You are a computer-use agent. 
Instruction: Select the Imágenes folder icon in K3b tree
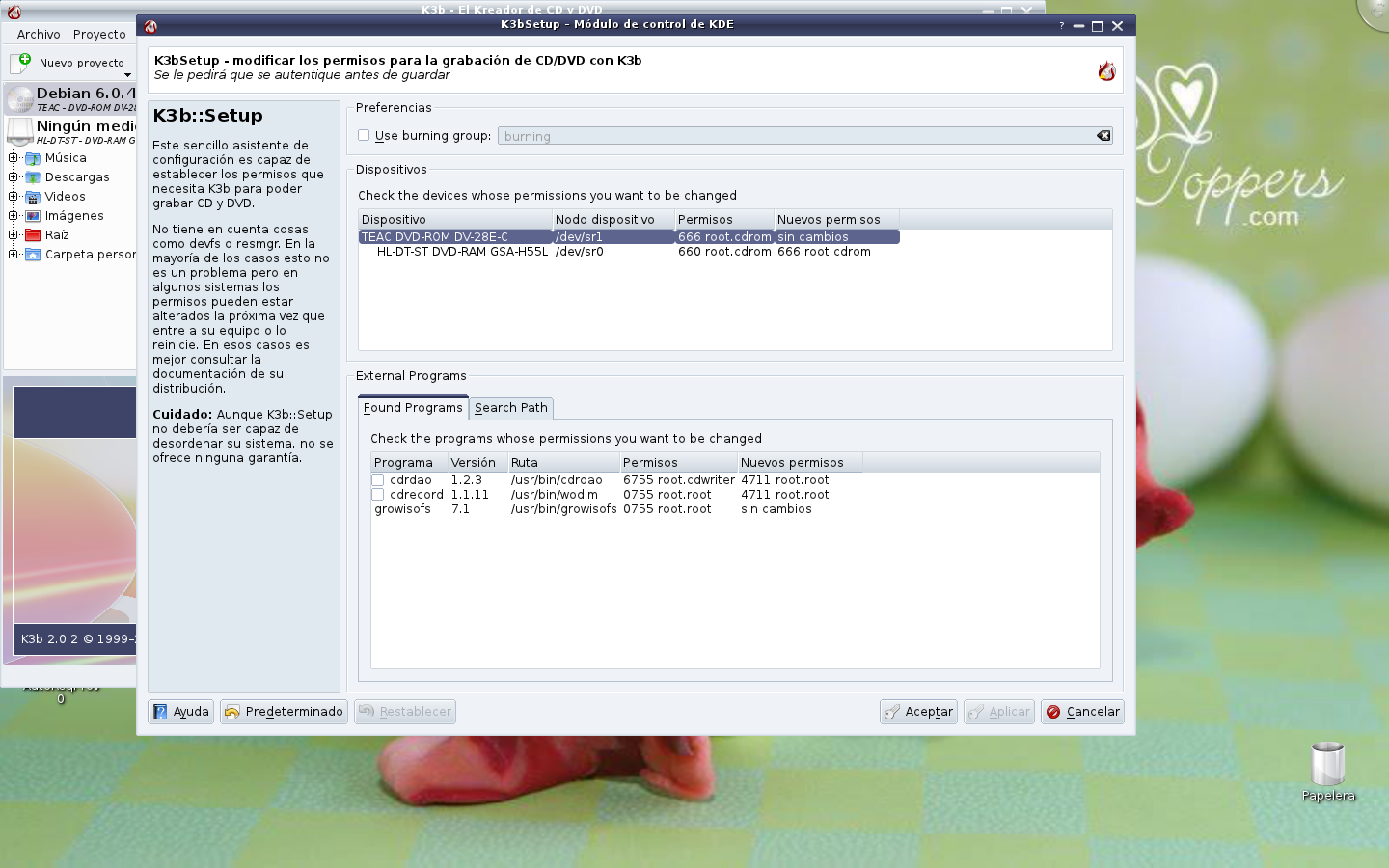[33, 216]
